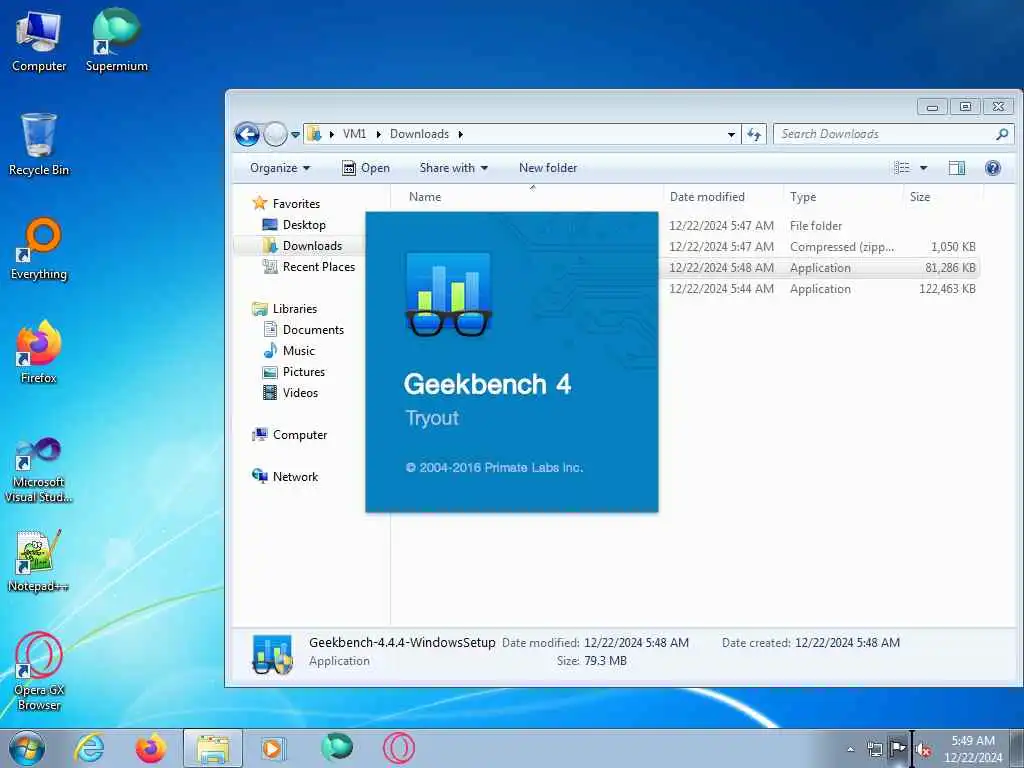
Task: Sort files by the Name column
Action: point(425,197)
